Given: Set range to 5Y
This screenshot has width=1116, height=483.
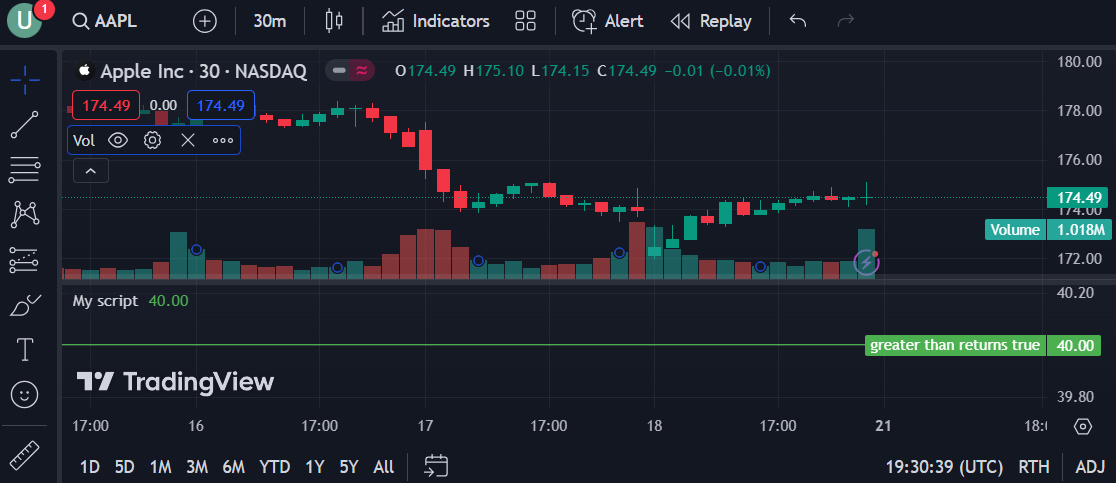Looking at the screenshot, I should [x=349, y=467].
